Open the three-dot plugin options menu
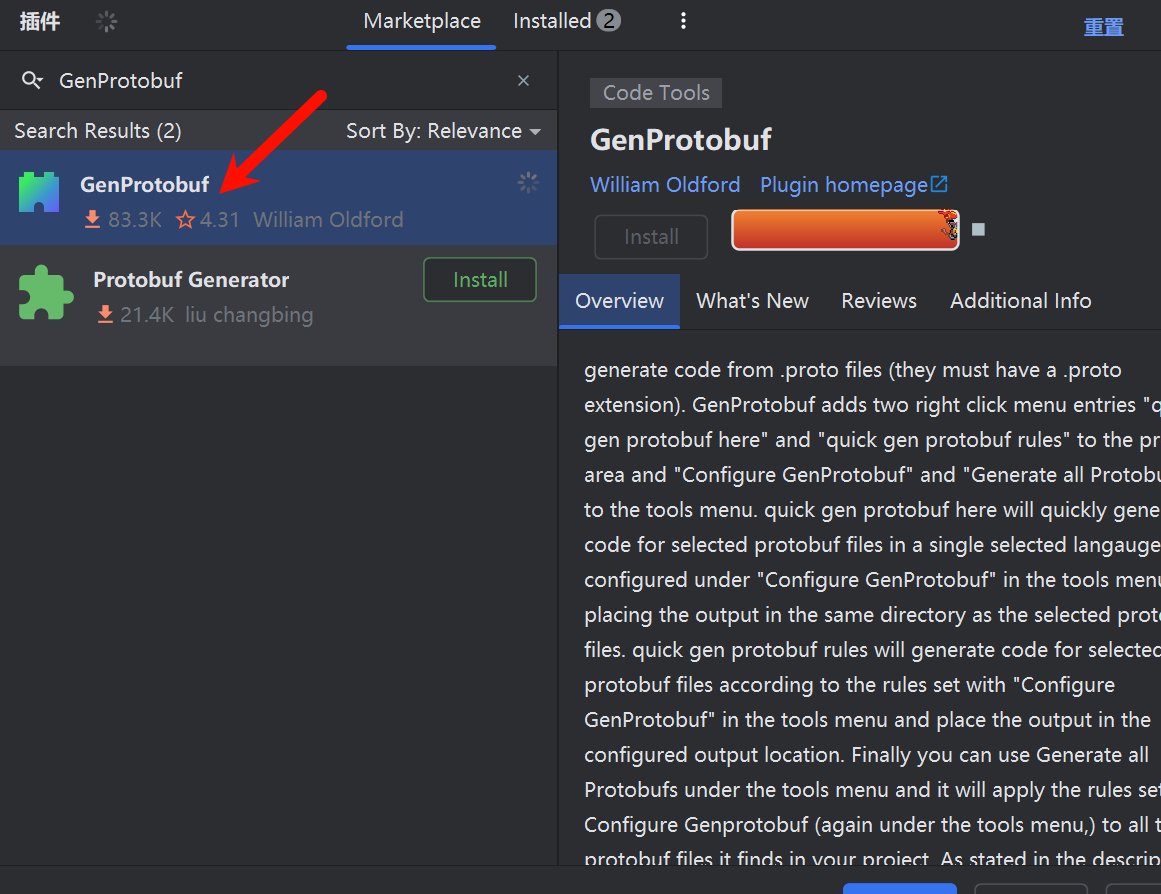 click(x=684, y=21)
